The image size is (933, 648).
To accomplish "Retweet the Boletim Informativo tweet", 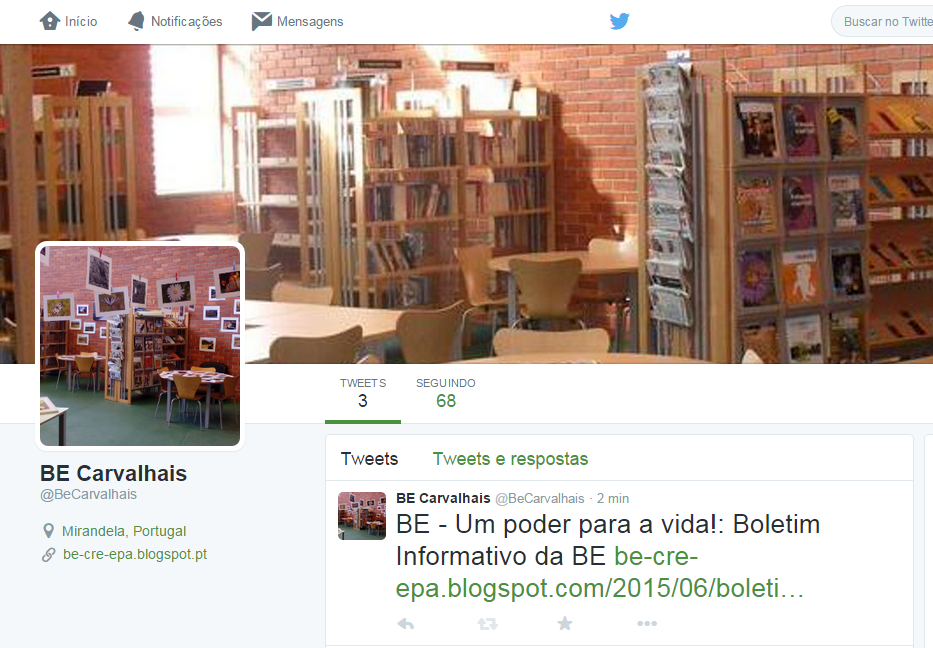I will tap(487, 624).
